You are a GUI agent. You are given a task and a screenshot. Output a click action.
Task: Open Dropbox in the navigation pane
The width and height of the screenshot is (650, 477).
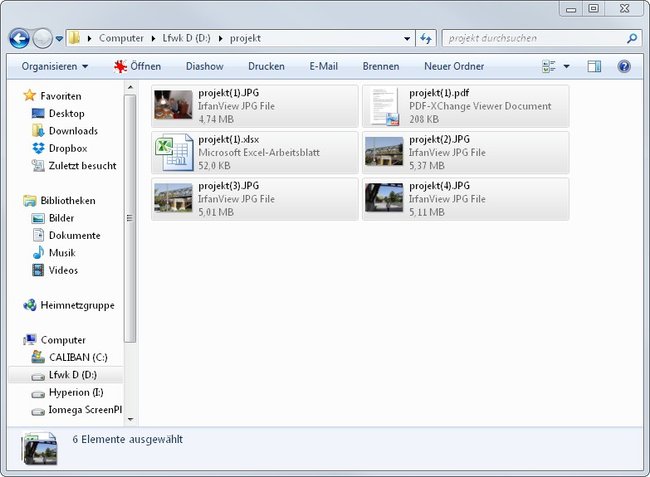coord(60,148)
